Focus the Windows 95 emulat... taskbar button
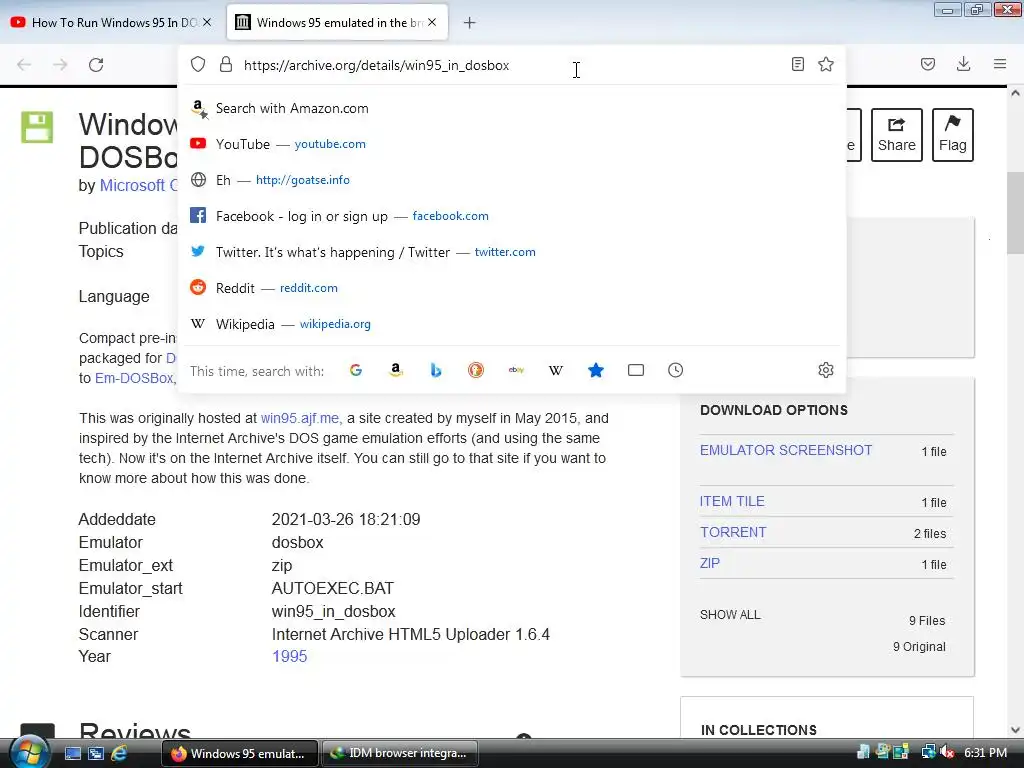This screenshot has height=768, width=1024. [240, 753]
